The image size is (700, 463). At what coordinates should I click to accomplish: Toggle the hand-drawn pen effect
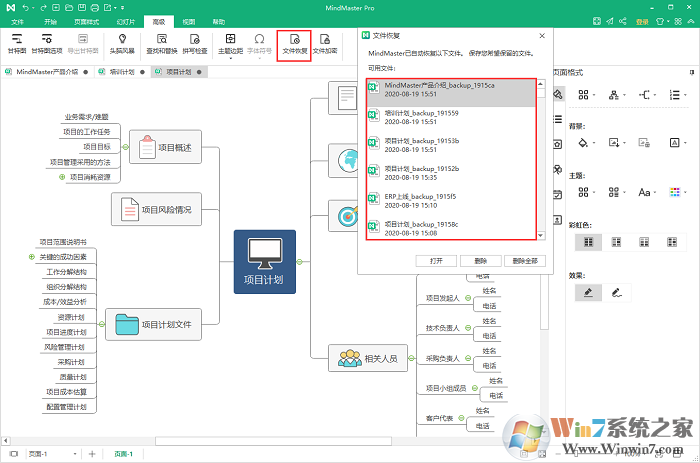click(617, 292)
